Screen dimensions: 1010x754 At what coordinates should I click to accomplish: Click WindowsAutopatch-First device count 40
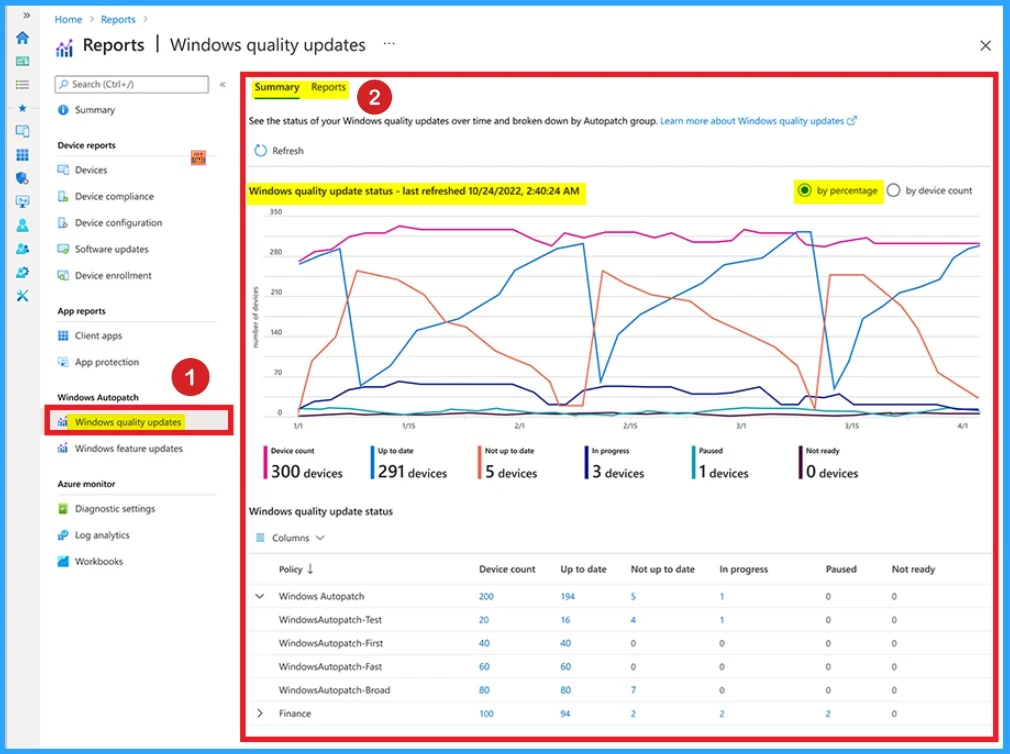click(484, 643)
